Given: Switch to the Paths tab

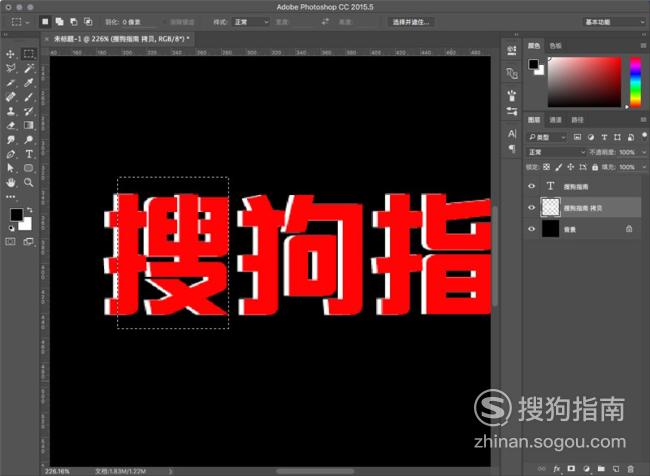Looking at the screenshot, I should coord(577,120).
